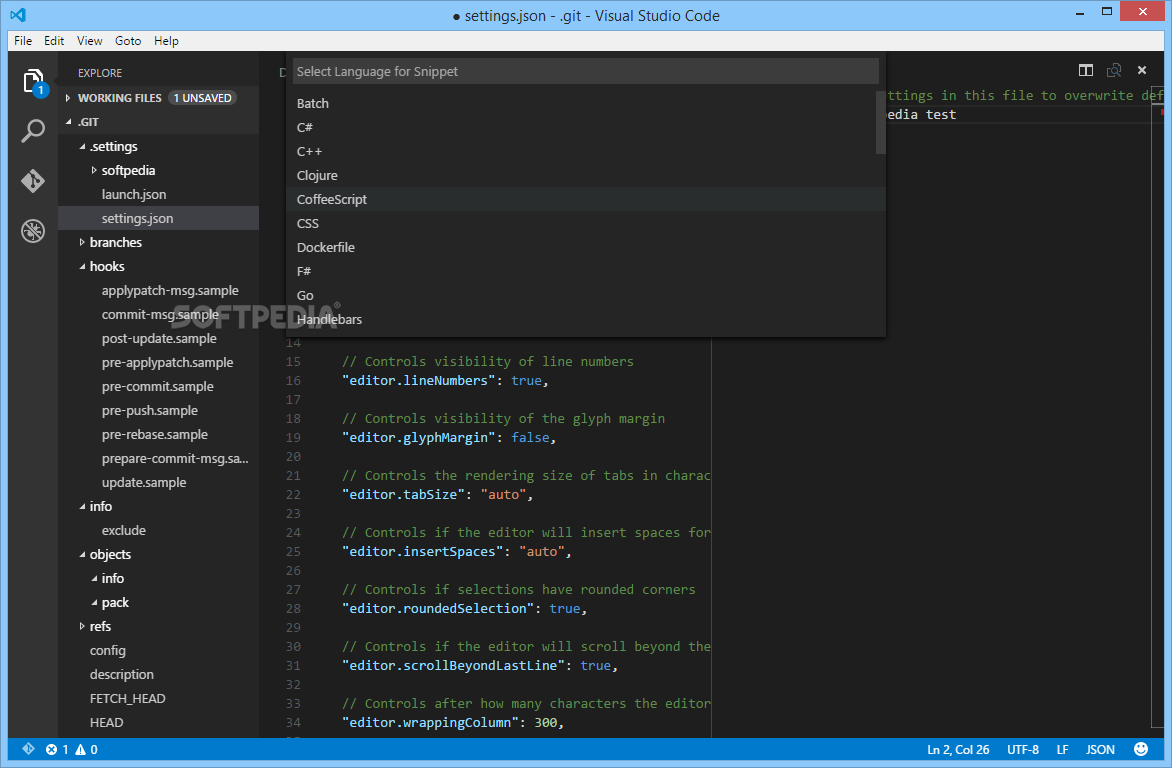Change the LF line ending setting
This screenshot has height=768, width=1172.
[x=1062, y=749]
